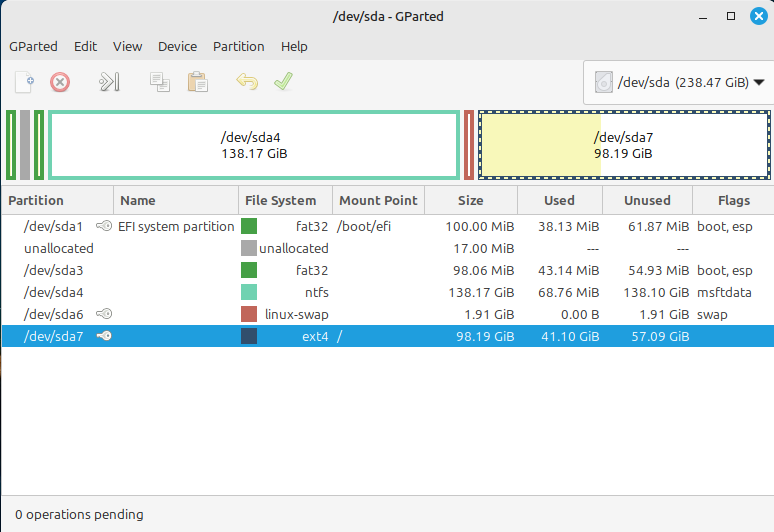Viewport: 774px width, 532px height.
Task: Select the /dev/sda3 partition row
Action: [x=387, y=270]
